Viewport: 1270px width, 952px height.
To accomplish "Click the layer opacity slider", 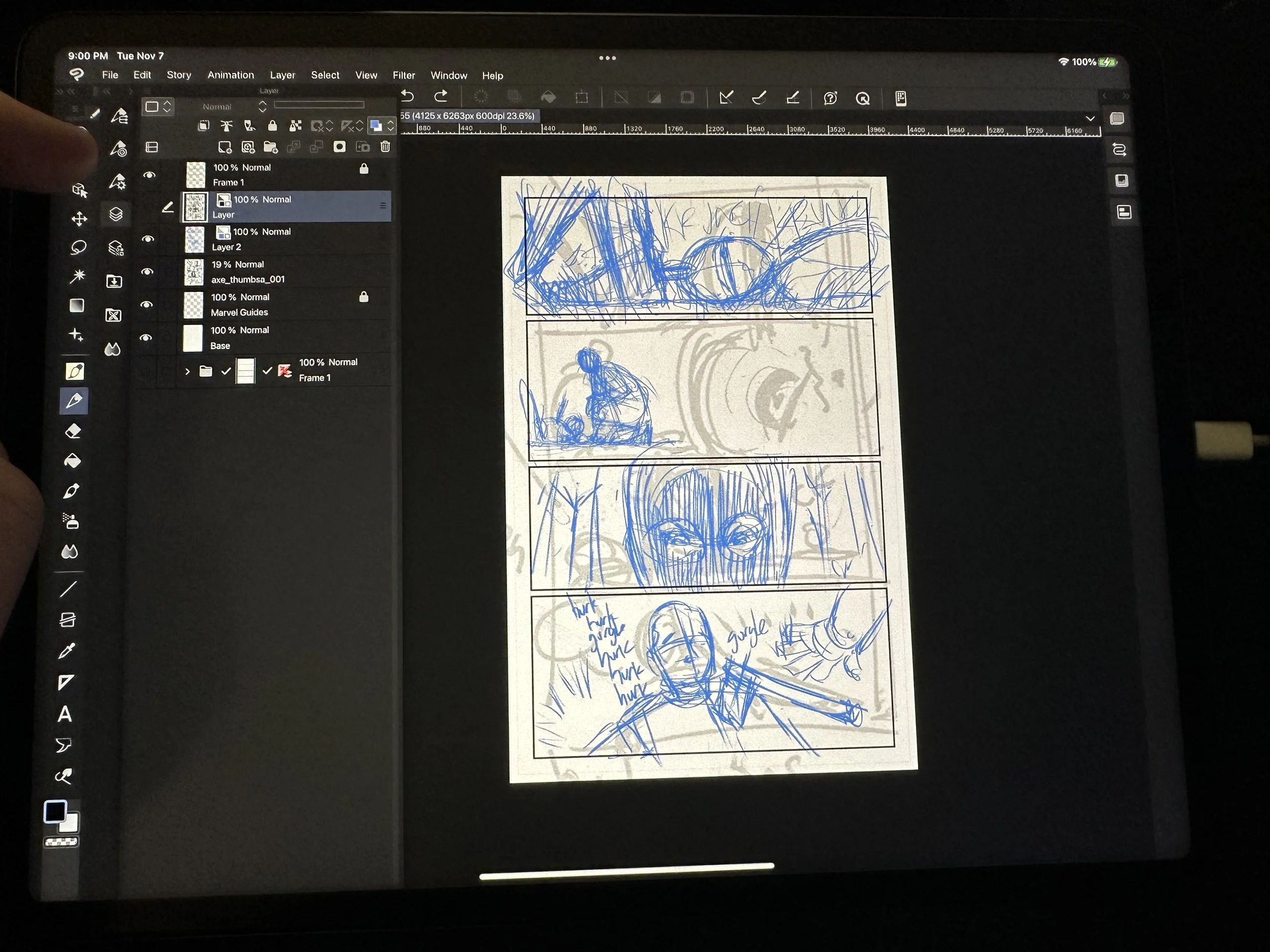I will pos(319,105).
